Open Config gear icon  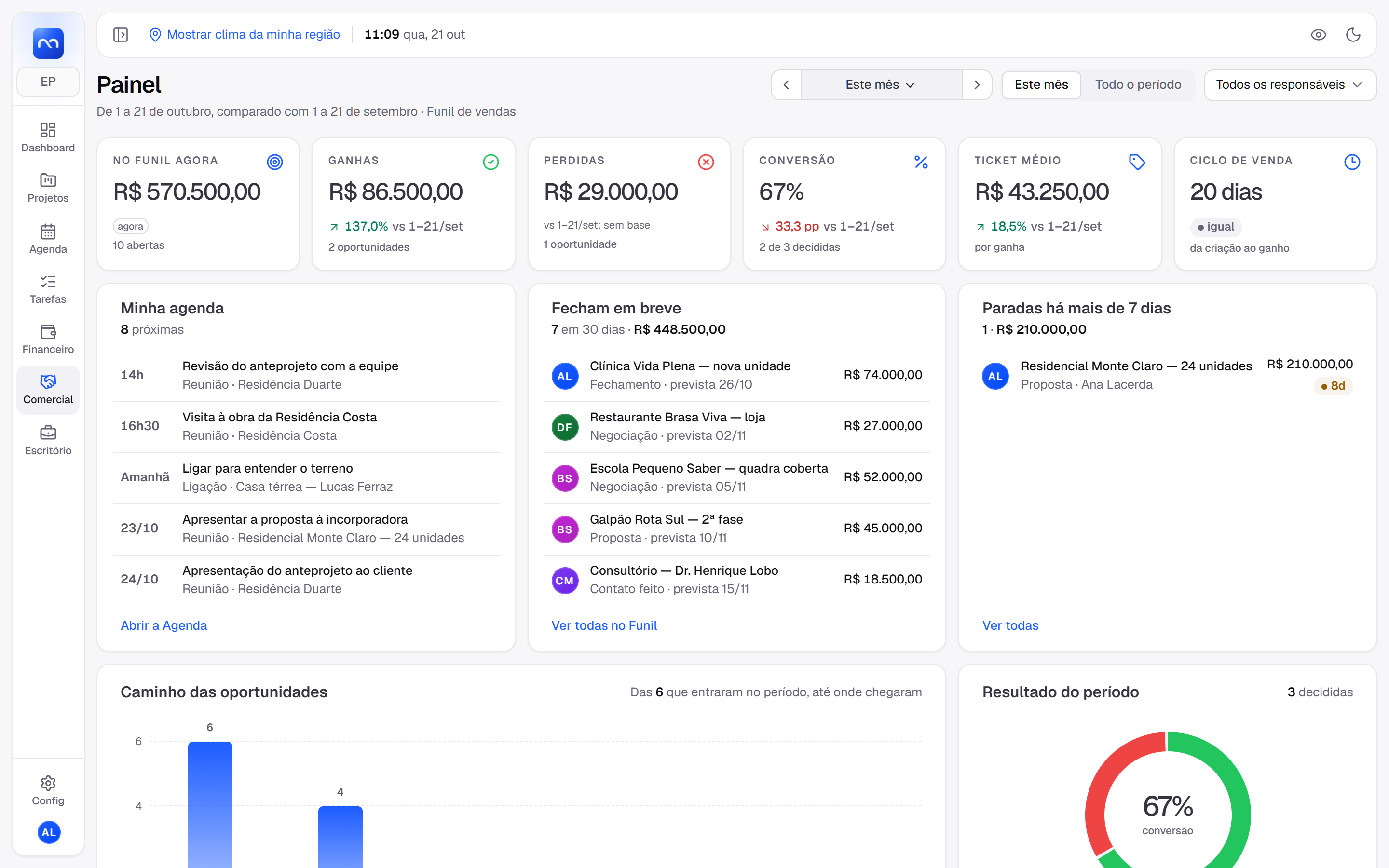pos(48,790)
